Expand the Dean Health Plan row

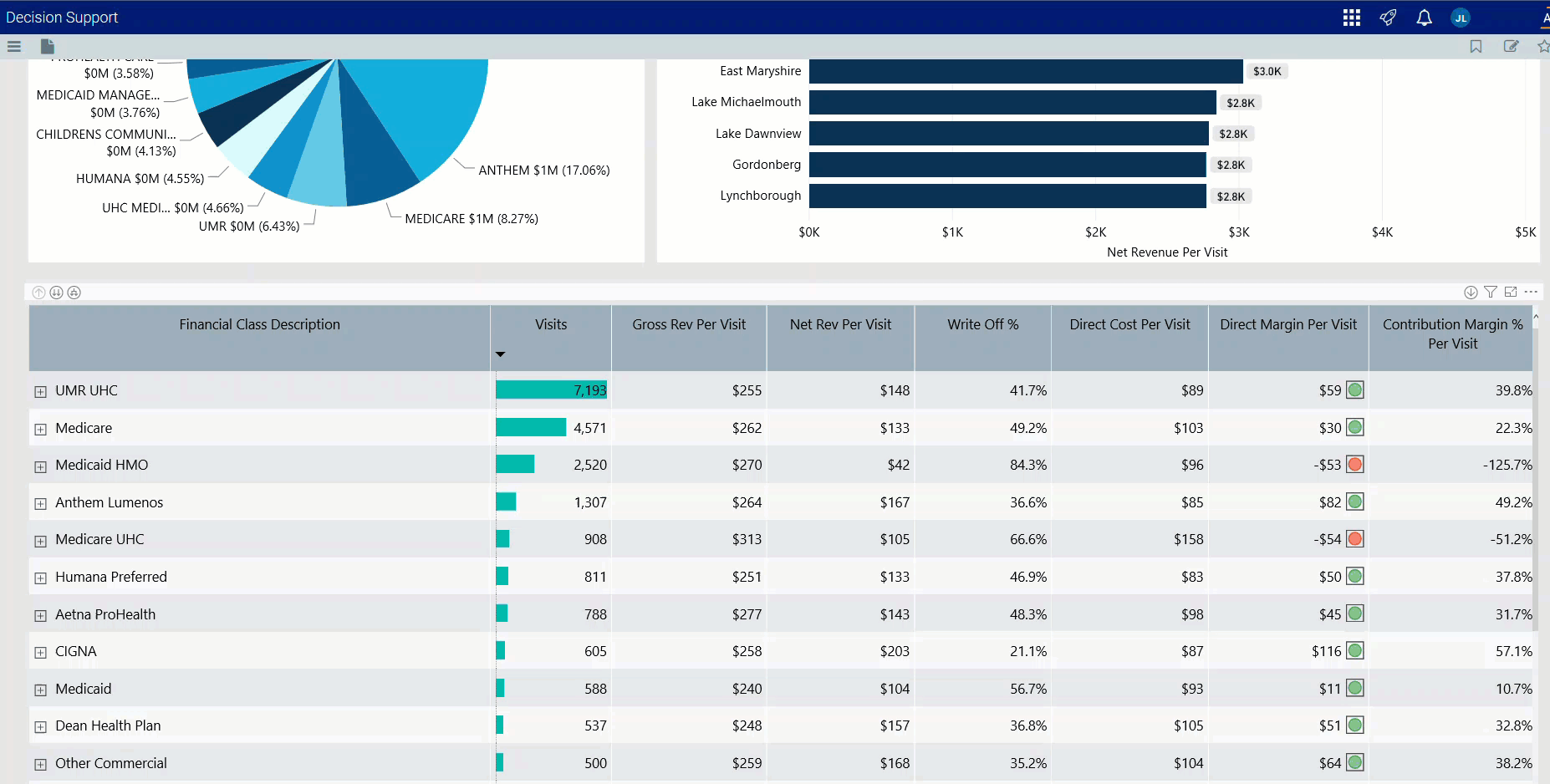pos(40,727)
